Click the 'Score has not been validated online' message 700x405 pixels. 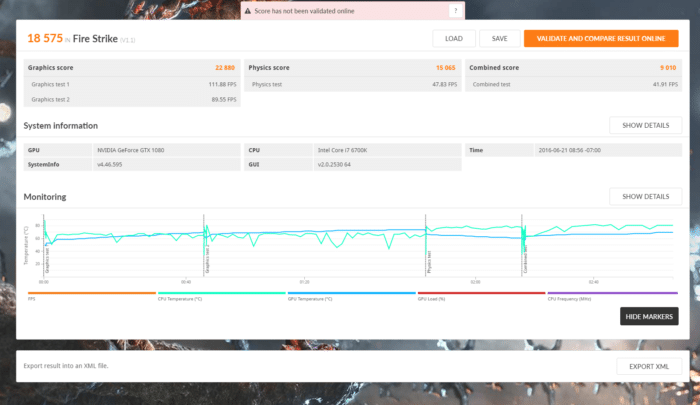pos(304,11)
